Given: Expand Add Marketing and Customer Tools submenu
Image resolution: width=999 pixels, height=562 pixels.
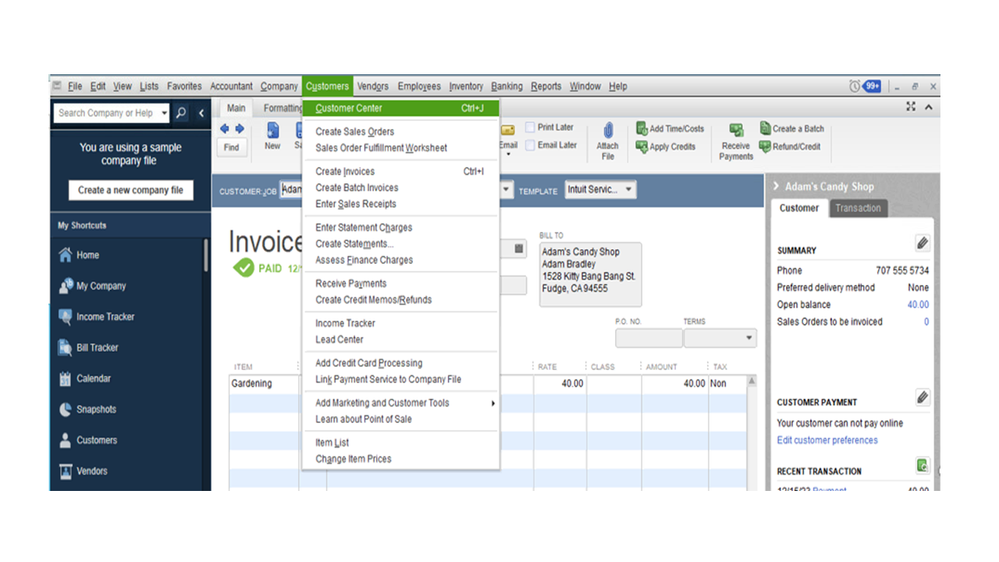Looking at the screenshot, I should [492, 403].
